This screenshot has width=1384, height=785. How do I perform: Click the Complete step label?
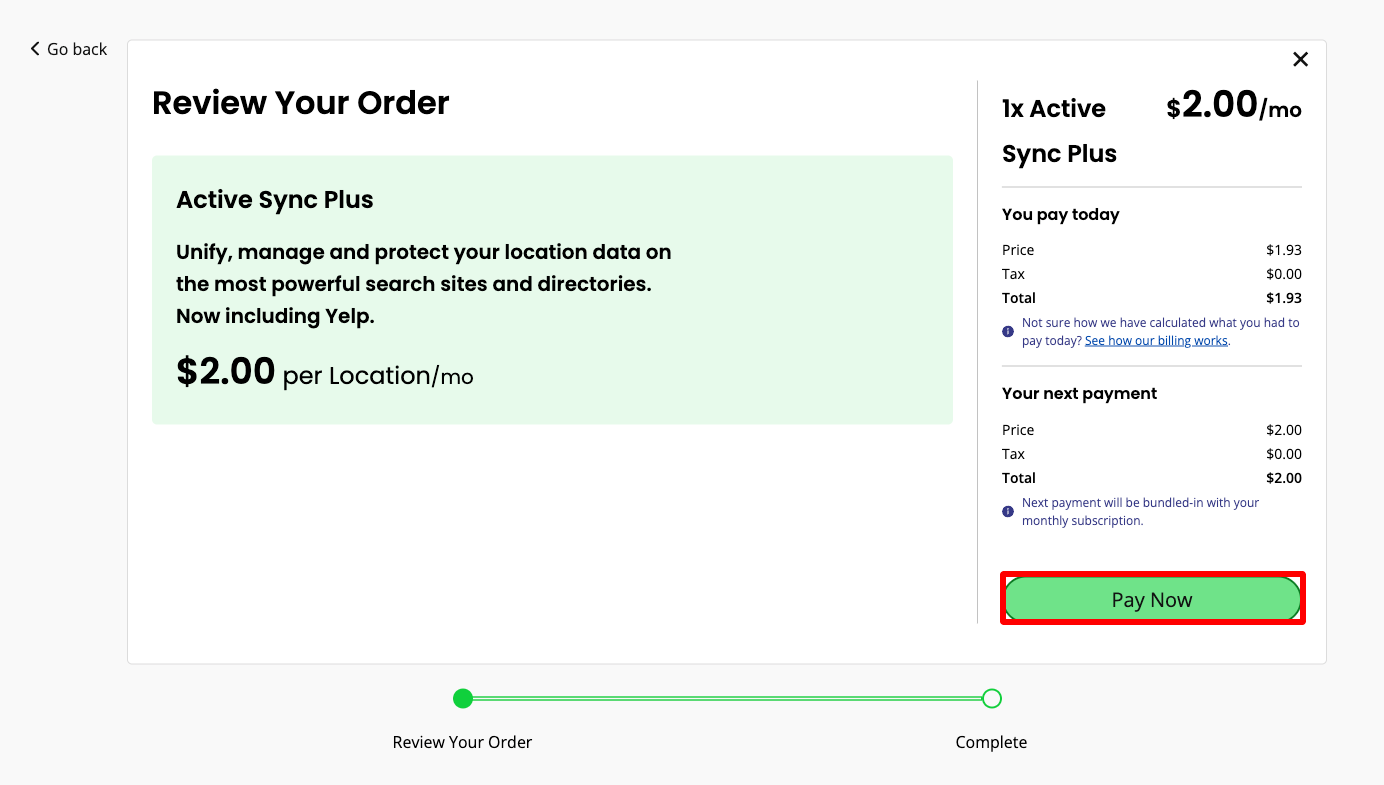[x=991, y=742]
